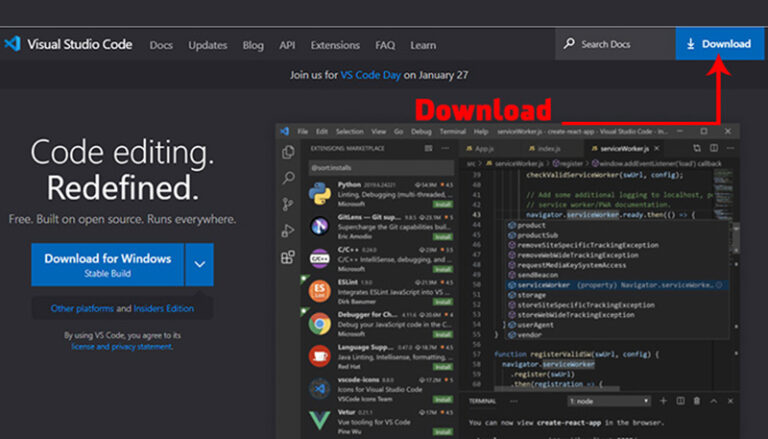This screenshot has height=439, width=768.
Task: Collapse terminal panel with up chevron
Action: (x=714, y=401)
